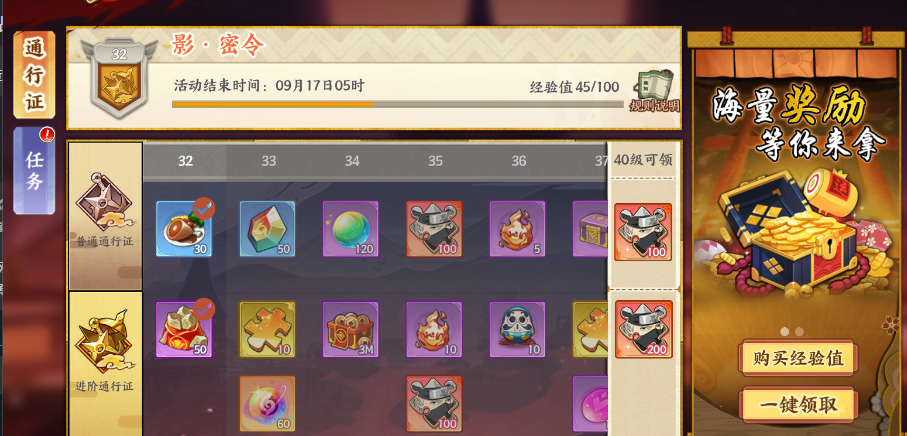Click the level 40 ninja reward with 200
The height and width of the screenshot is (436, 907).
pos(643,329)
